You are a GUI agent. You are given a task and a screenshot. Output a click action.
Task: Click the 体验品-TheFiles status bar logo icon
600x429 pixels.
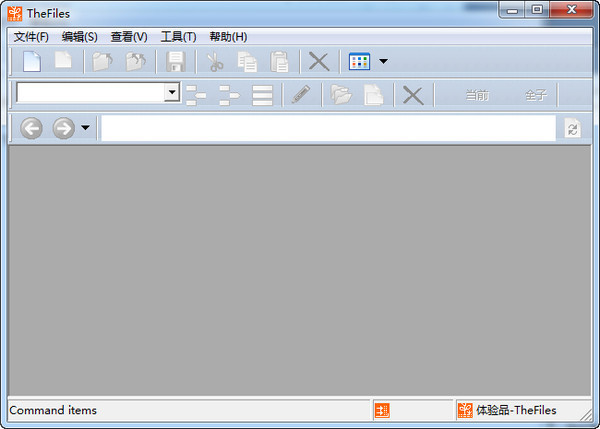click(465, 411)
